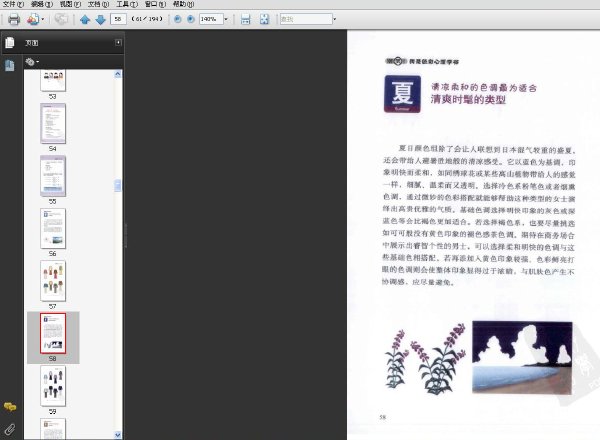Click the Bookmarks panel sidebar icon

tap(10, 65)
